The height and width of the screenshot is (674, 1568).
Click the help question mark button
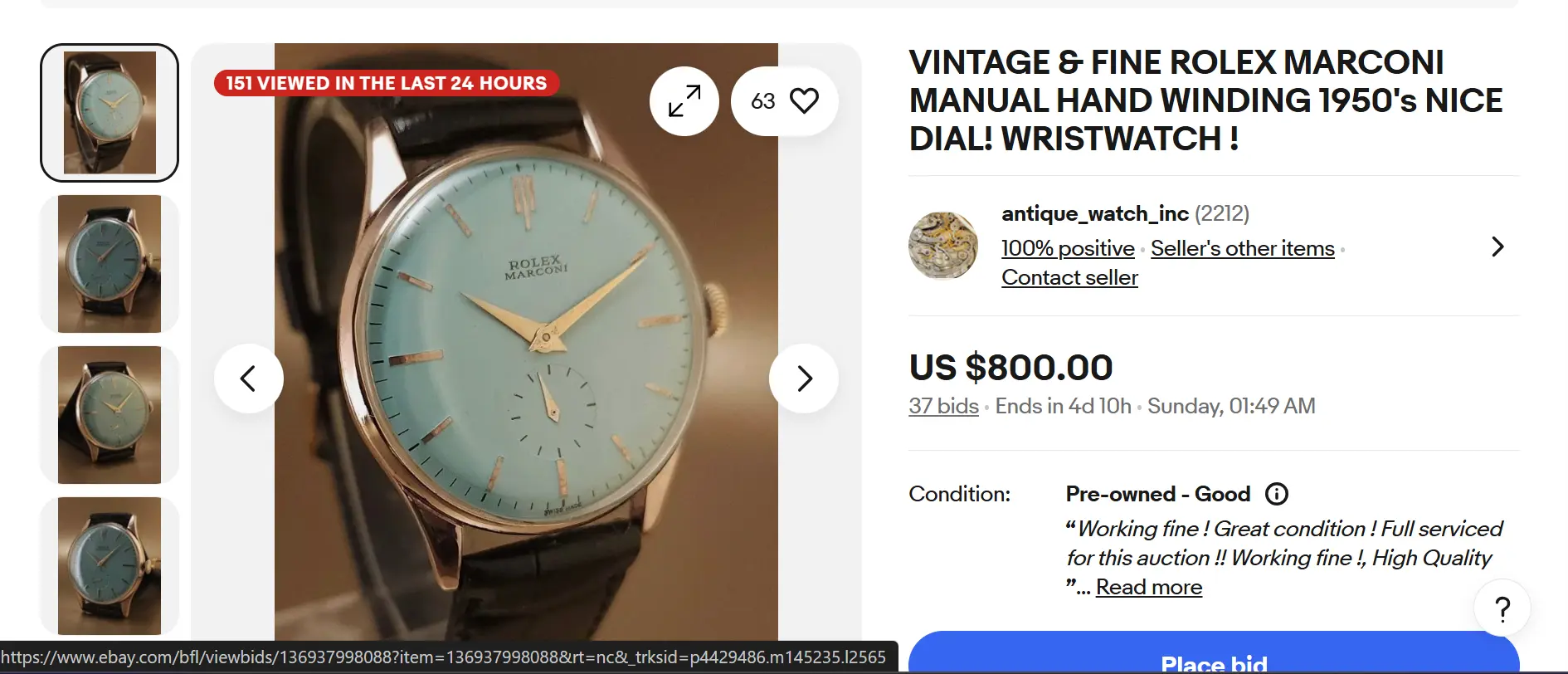tap(1502, 608)
